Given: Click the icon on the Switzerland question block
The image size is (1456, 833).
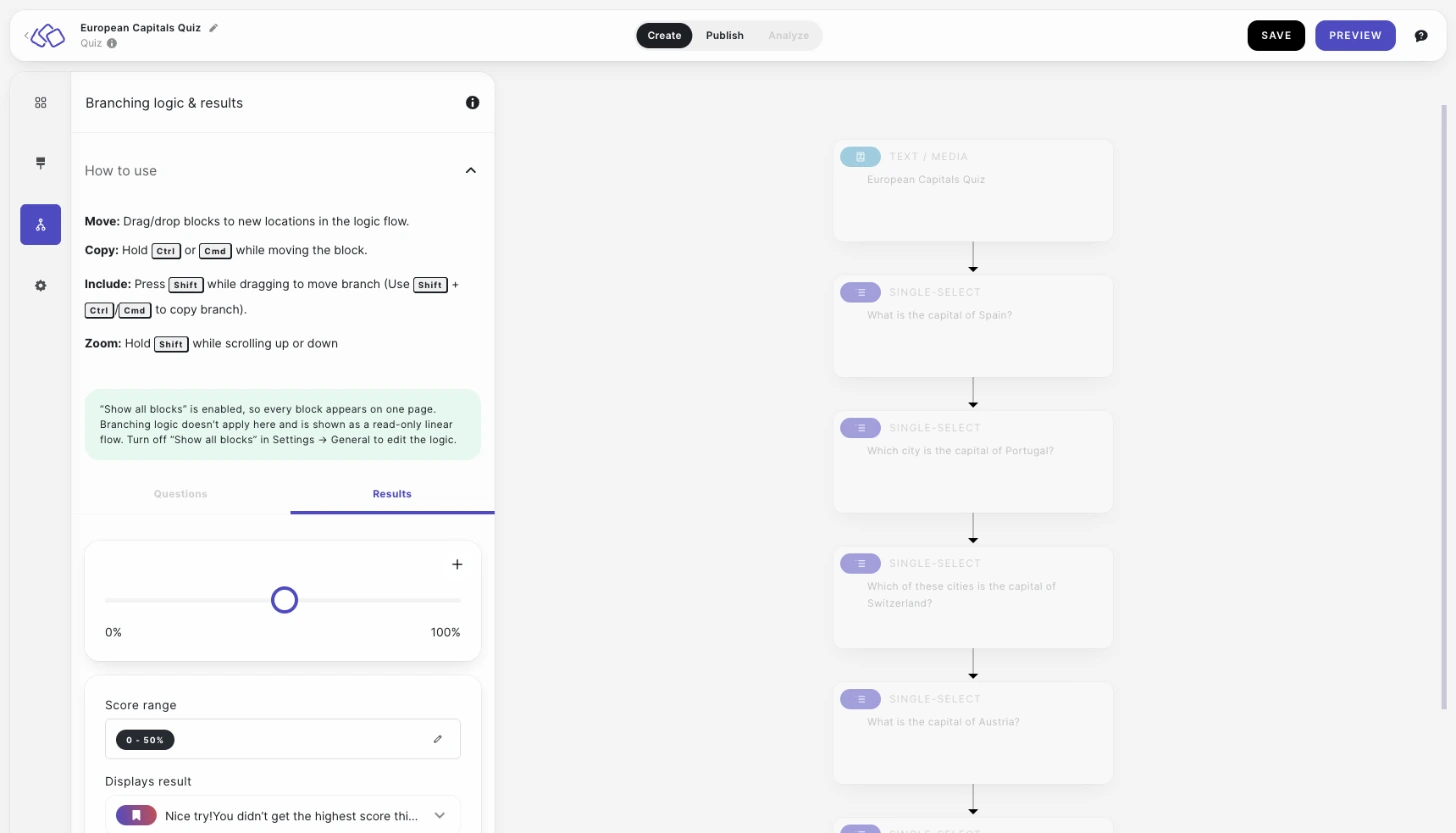Looking at the screenshot, I should click(x=860, y=563).
